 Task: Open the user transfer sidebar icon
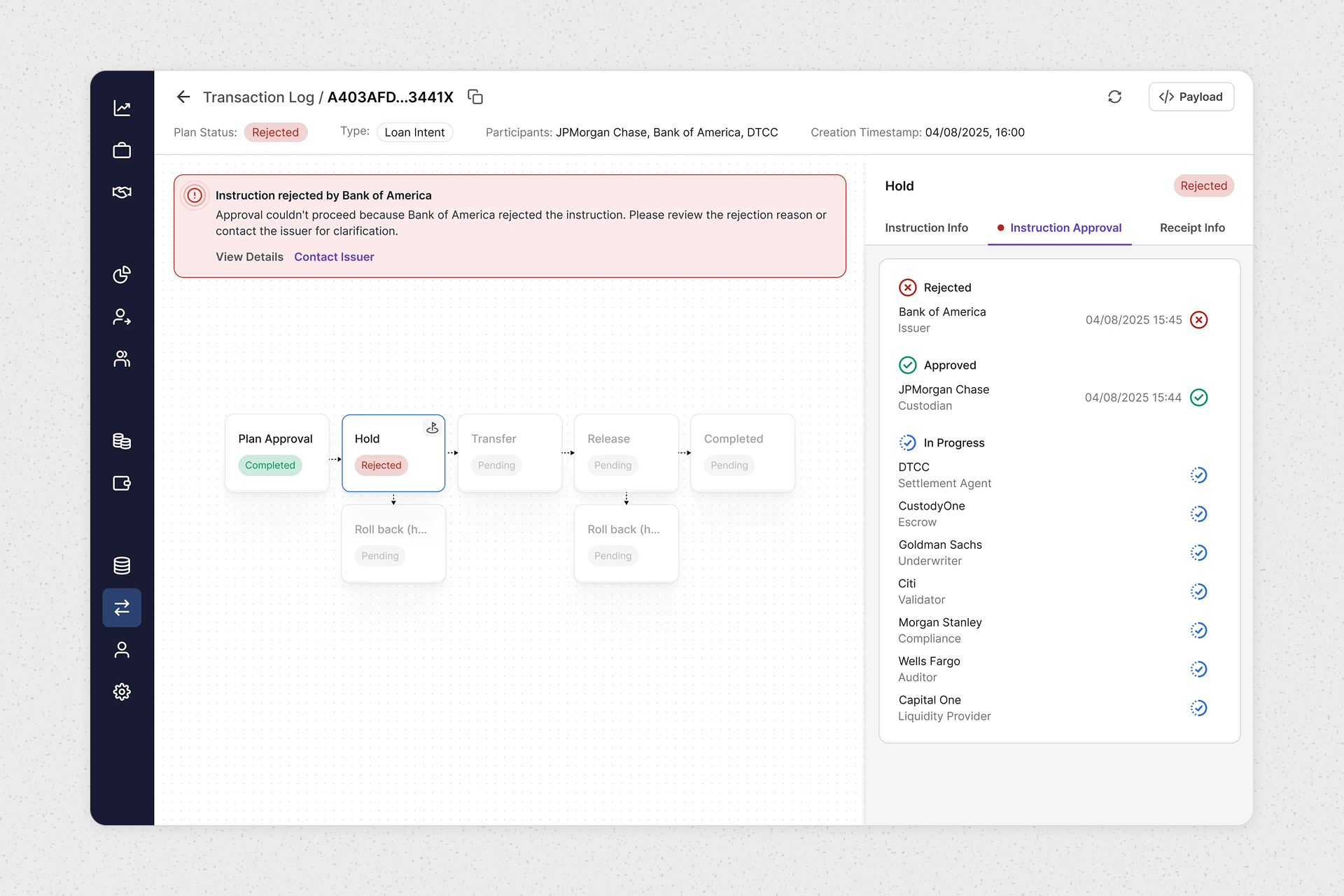click(122, 317)
